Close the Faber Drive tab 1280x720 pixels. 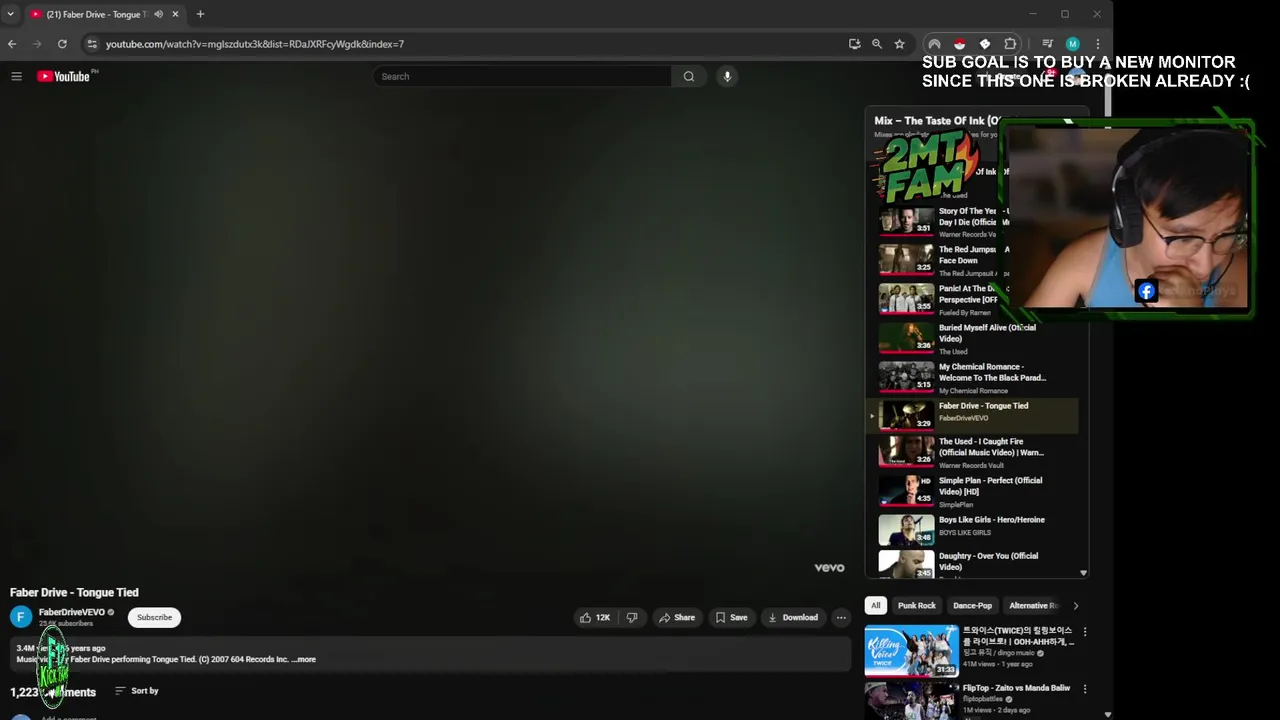175,14
